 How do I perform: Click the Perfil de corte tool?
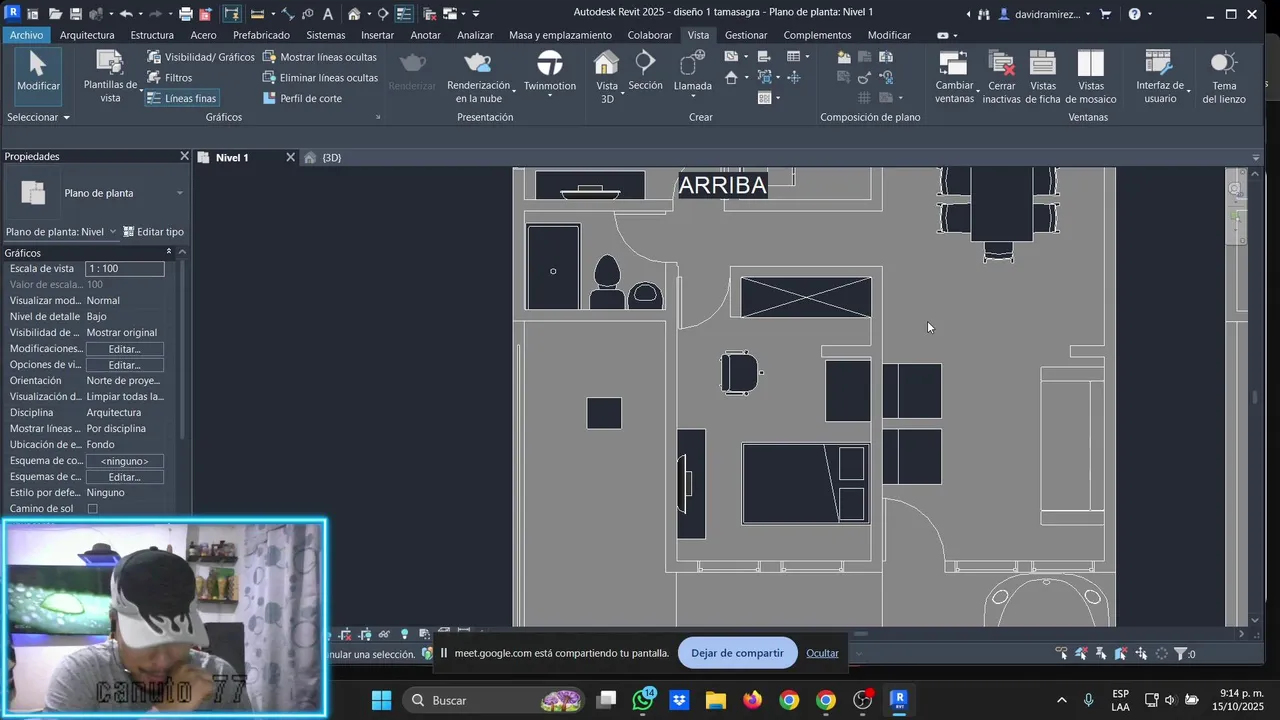point(302,98)
